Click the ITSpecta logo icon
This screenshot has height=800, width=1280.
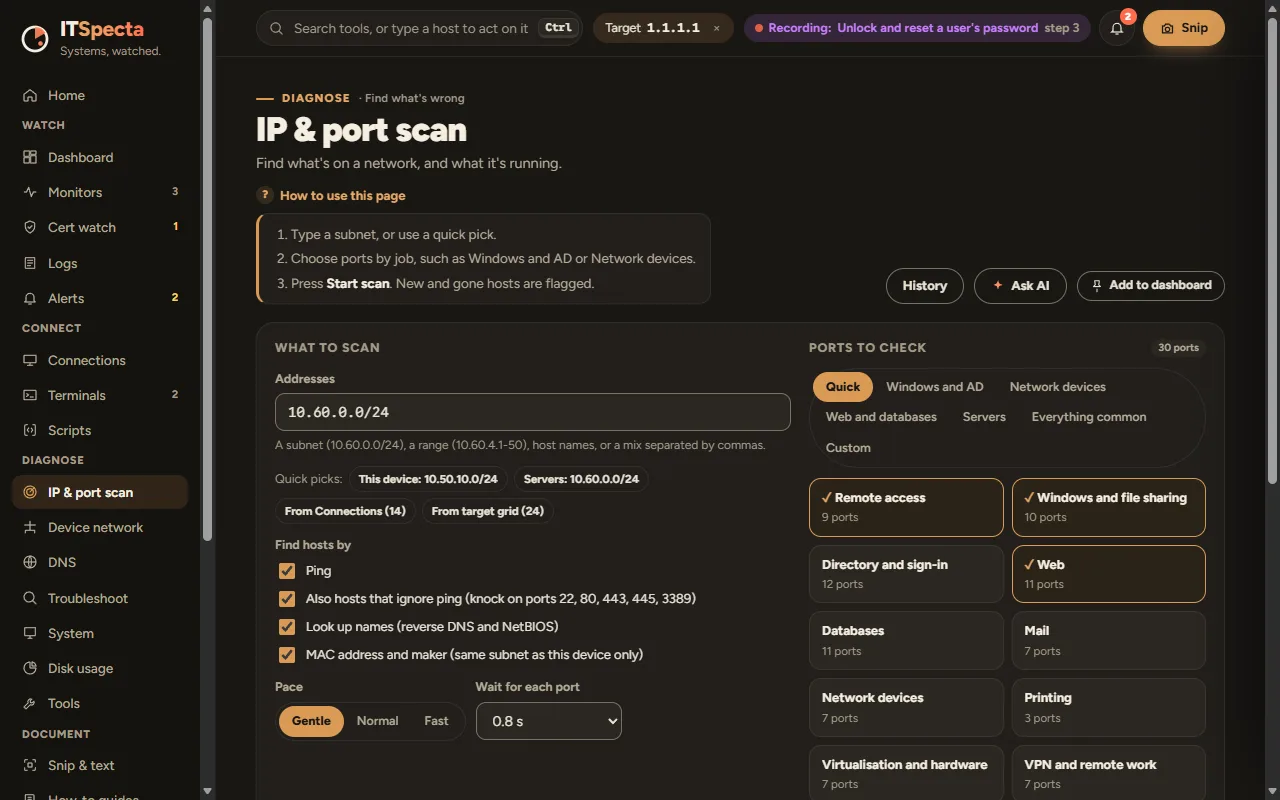click(x=35, y=38)
